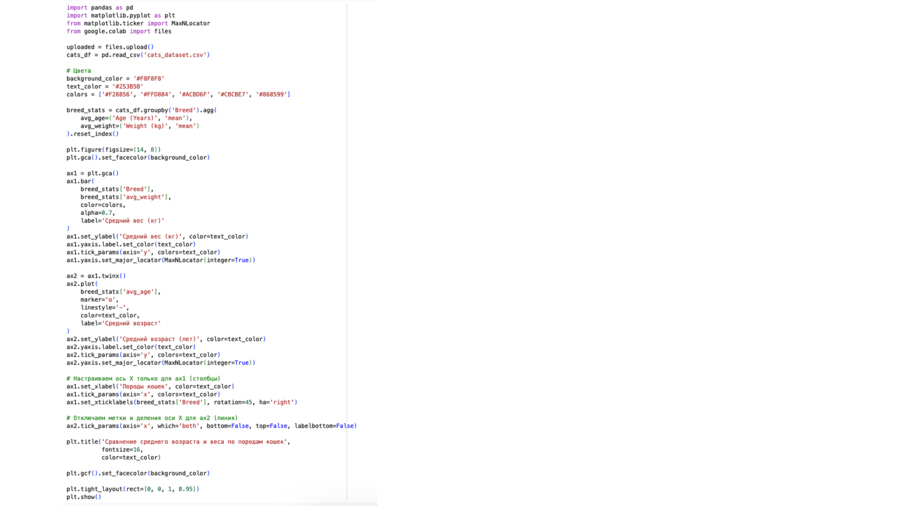The width and height of the screenshot is (900, 506).
Task: Click the linestyle='-' argument line
Action: point(104,308)
